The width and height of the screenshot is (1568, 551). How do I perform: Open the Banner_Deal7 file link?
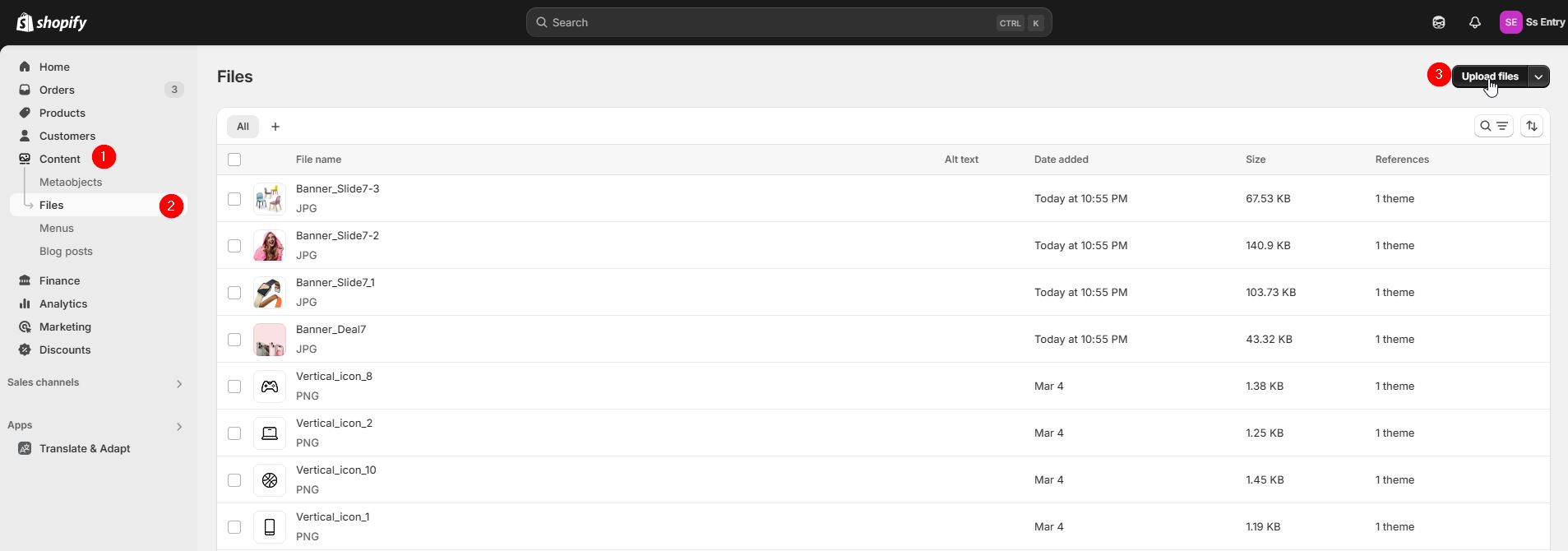(331, 328)
